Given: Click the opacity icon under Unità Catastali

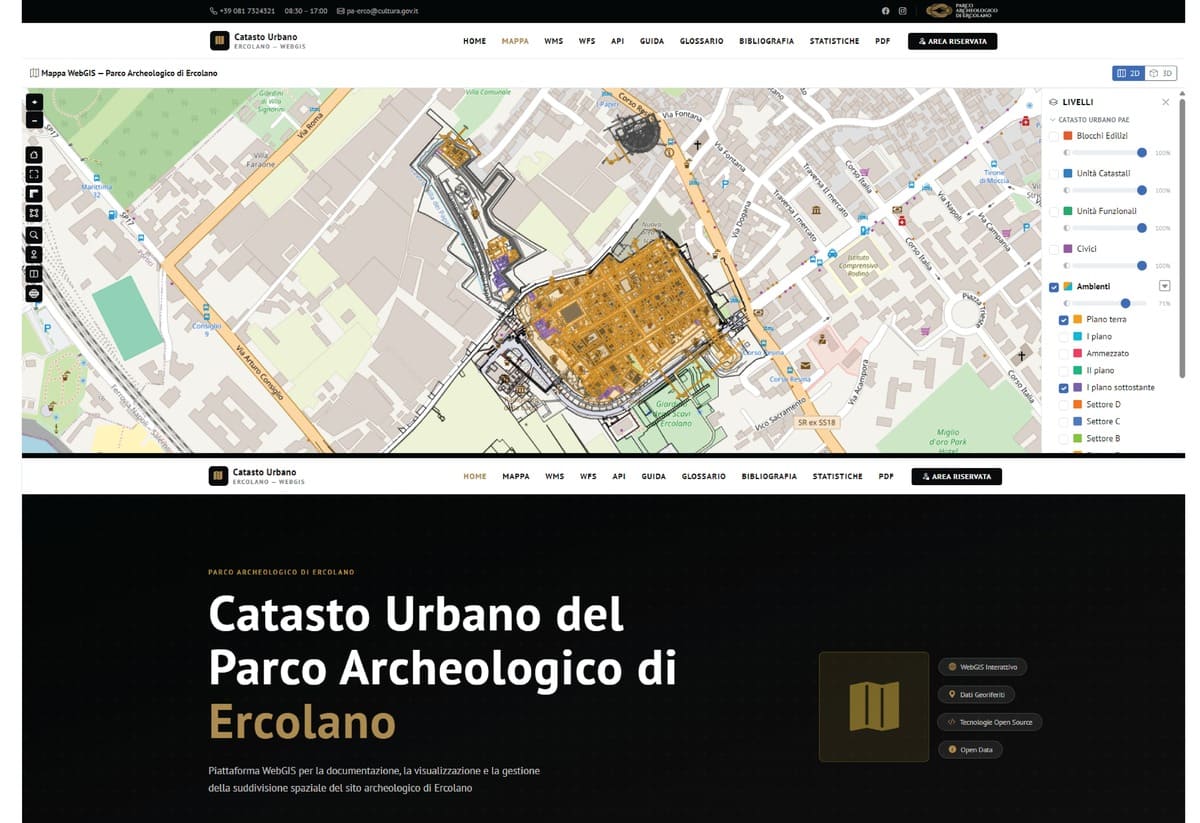Looking at the screenshot, I should [x=1066, y=190].
